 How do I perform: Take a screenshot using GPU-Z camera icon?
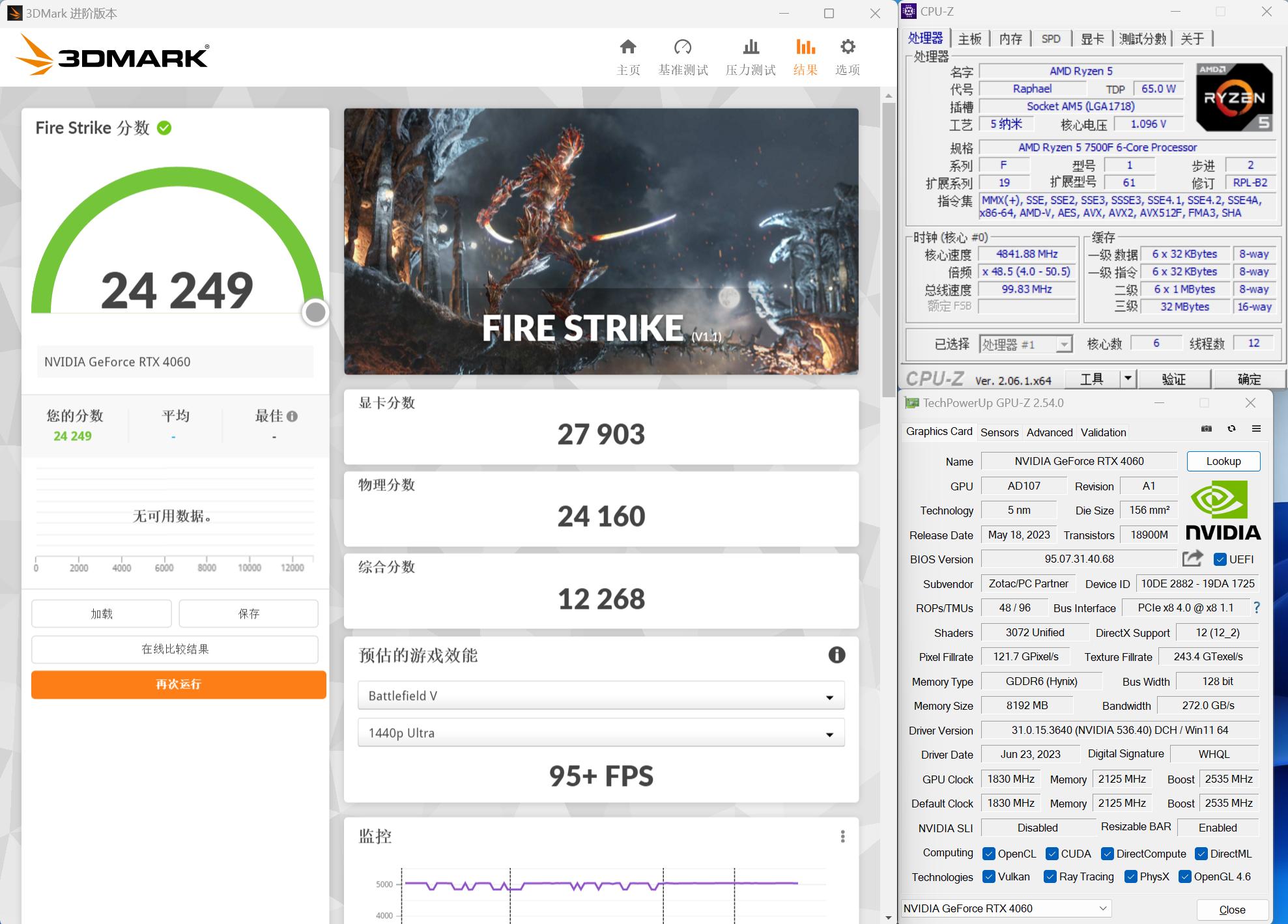coord(1206,429)
